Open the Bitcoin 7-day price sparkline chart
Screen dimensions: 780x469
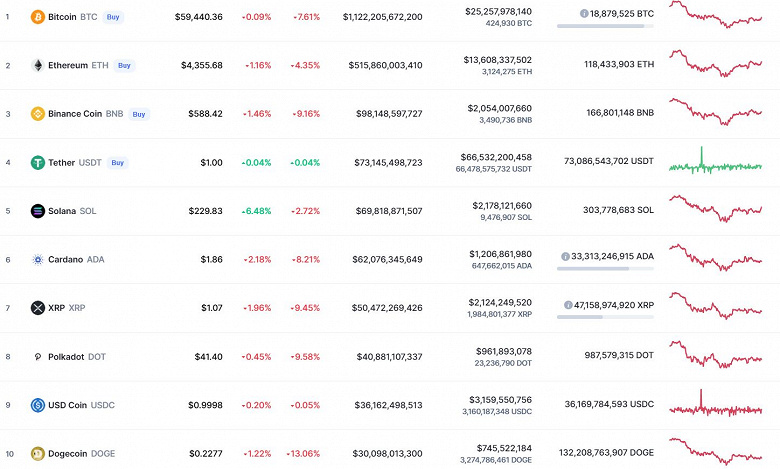click(715, 15)
